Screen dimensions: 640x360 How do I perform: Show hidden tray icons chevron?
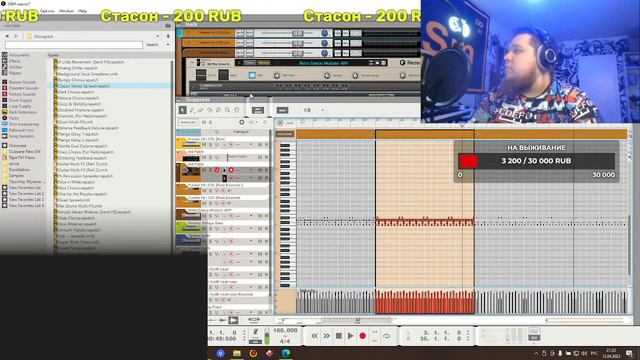click(x=536, y=353)
